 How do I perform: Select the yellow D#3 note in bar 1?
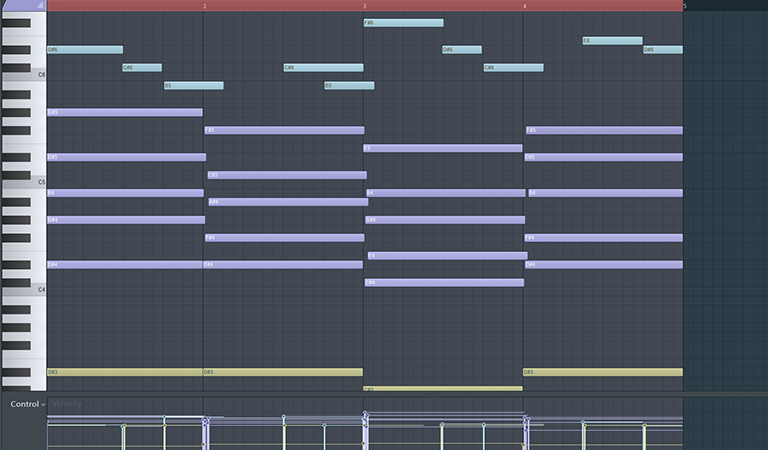(x=124, y=372)
